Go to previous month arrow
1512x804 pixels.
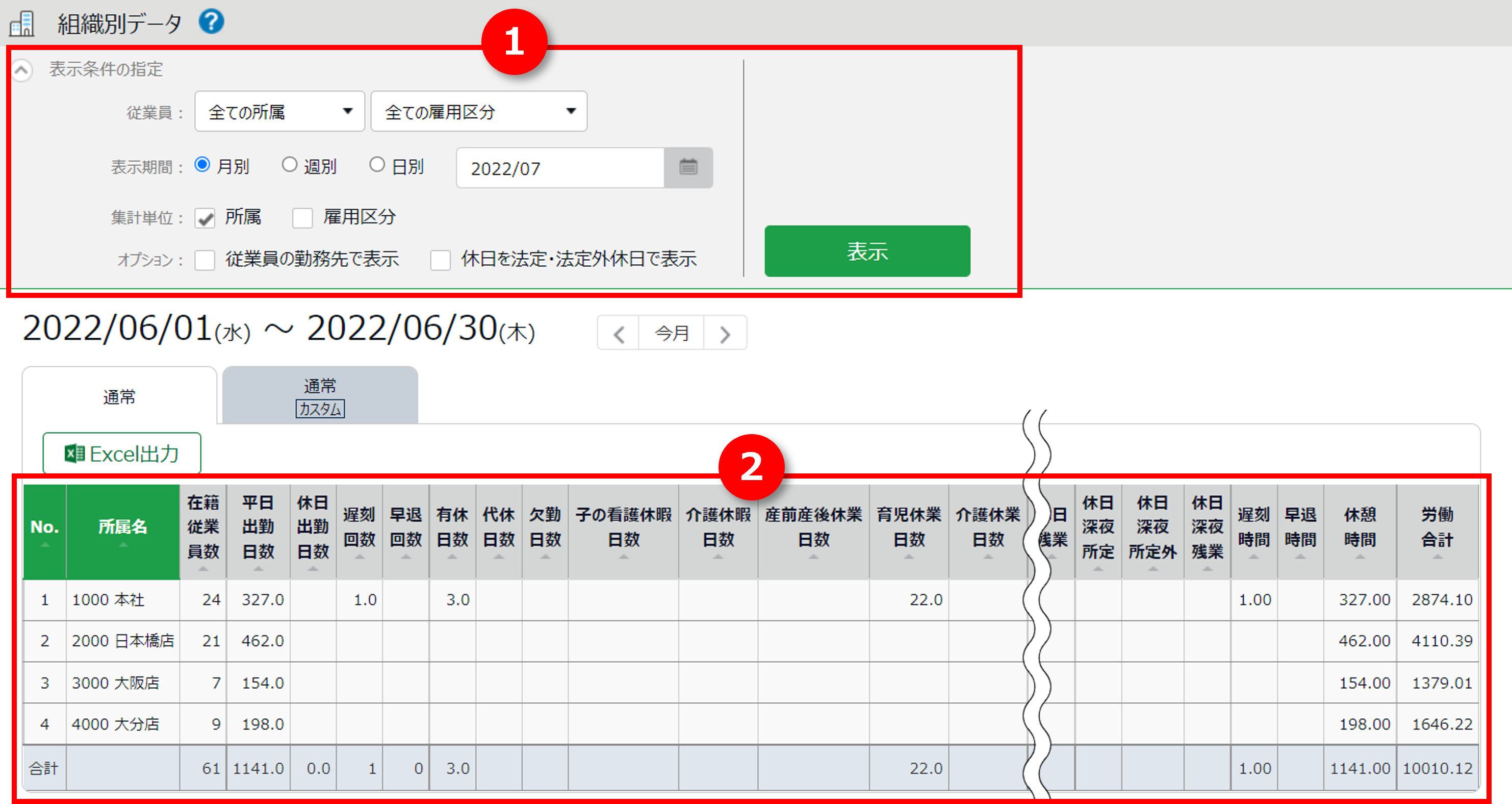point(618,334)
